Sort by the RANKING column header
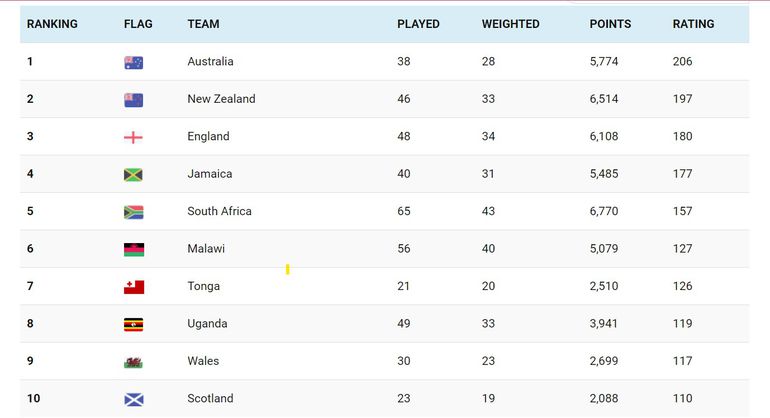 [x=52, y=24]
